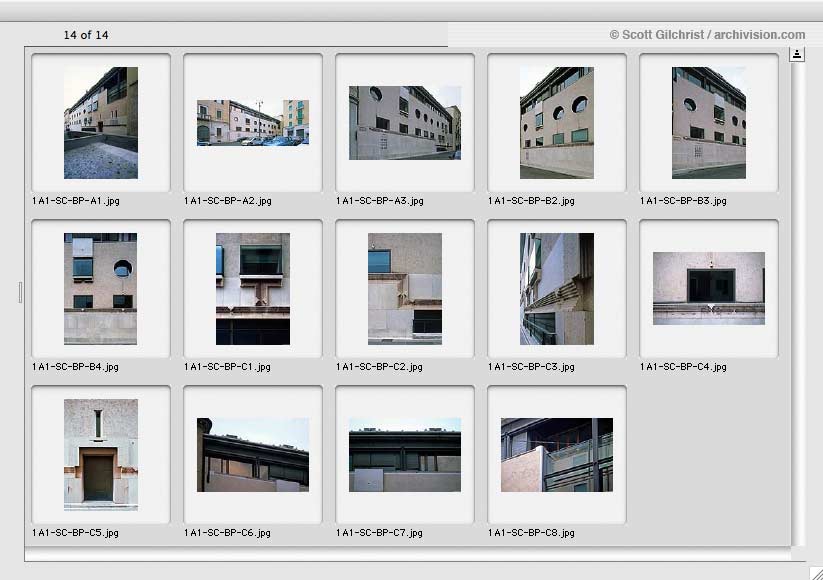Click the filename label 1A1-SC-BP-C4.jpg
This screenshot has width=823, height=580.
coord(683,367)
